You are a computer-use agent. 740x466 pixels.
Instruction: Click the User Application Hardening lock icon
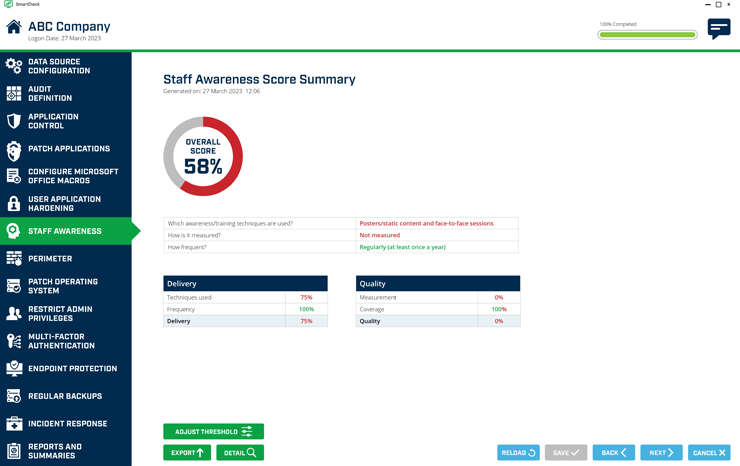click(14, 204)
